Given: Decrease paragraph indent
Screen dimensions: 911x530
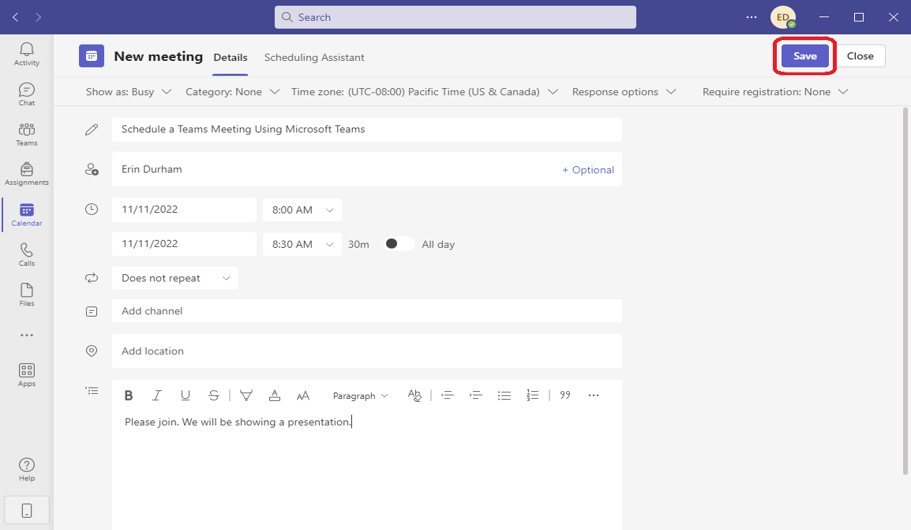Looking at the screenshot, I should pyautogui.click(x=447, y=396).
